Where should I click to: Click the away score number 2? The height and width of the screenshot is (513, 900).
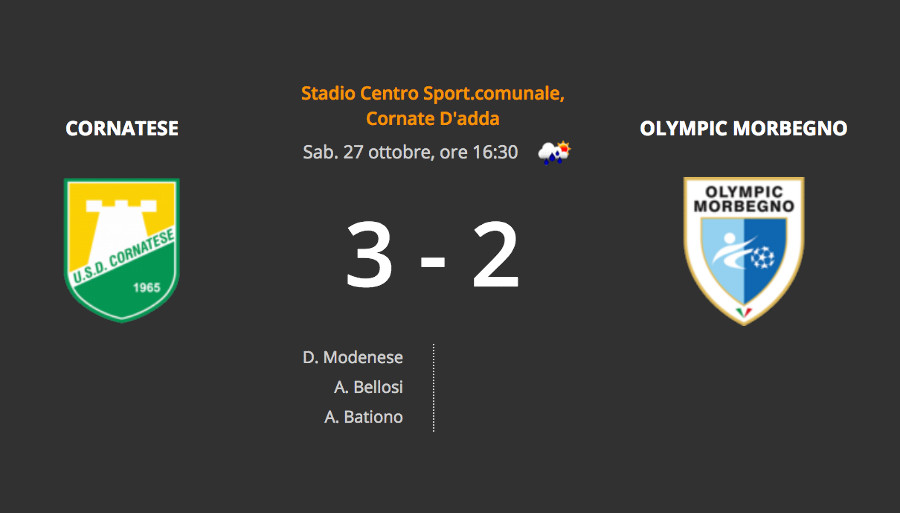coord(496,255)
